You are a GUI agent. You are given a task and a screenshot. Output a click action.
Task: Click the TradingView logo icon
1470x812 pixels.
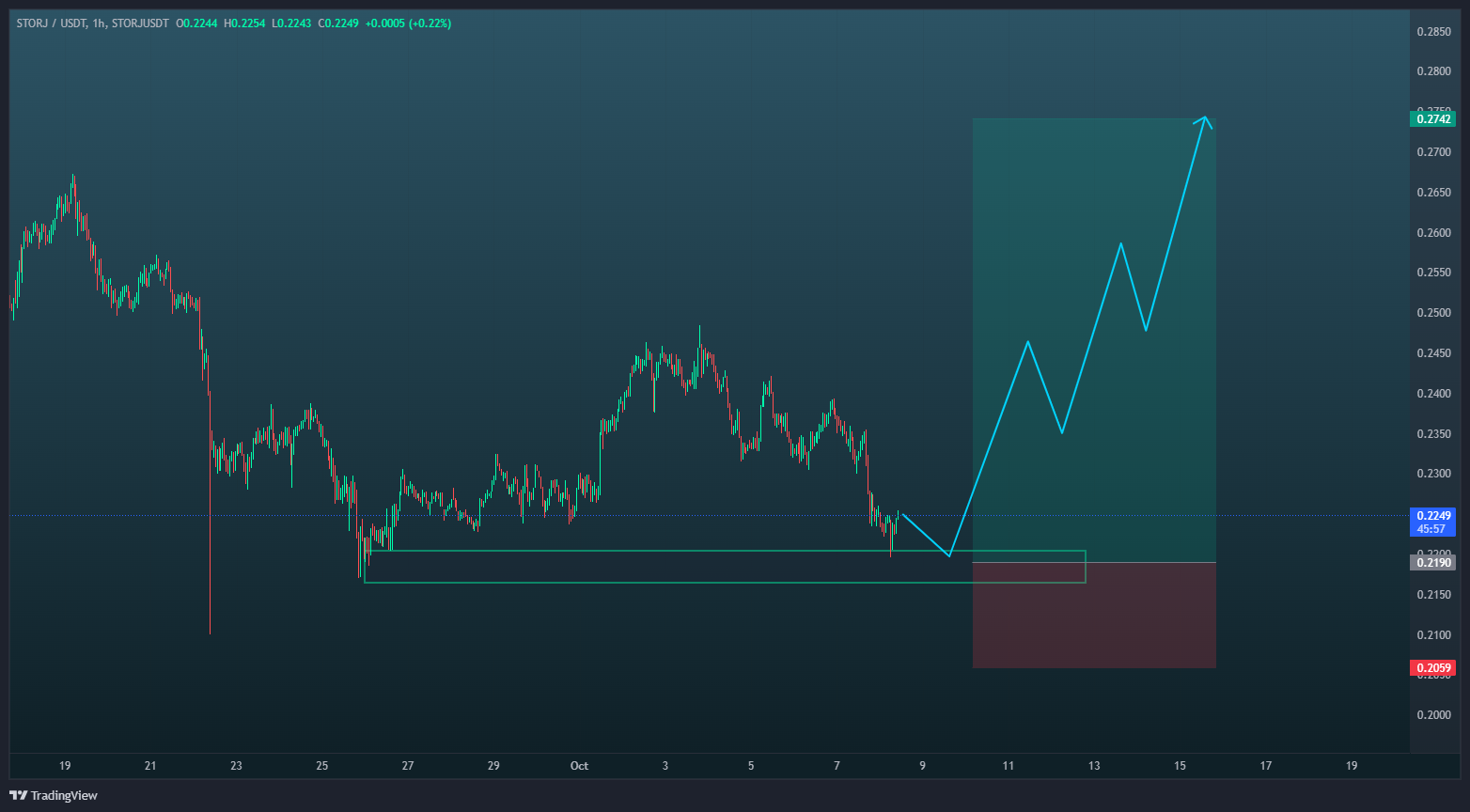click(18, 796)
